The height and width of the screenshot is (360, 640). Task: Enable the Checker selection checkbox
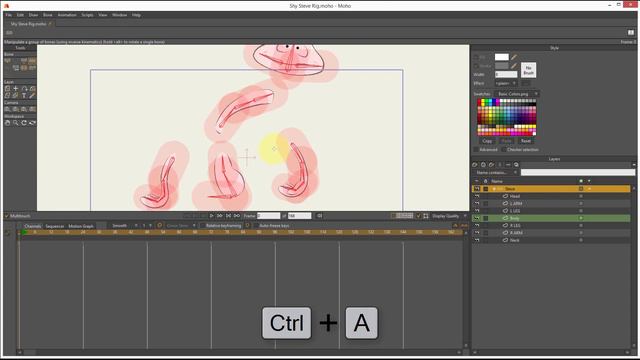(503, 150)
